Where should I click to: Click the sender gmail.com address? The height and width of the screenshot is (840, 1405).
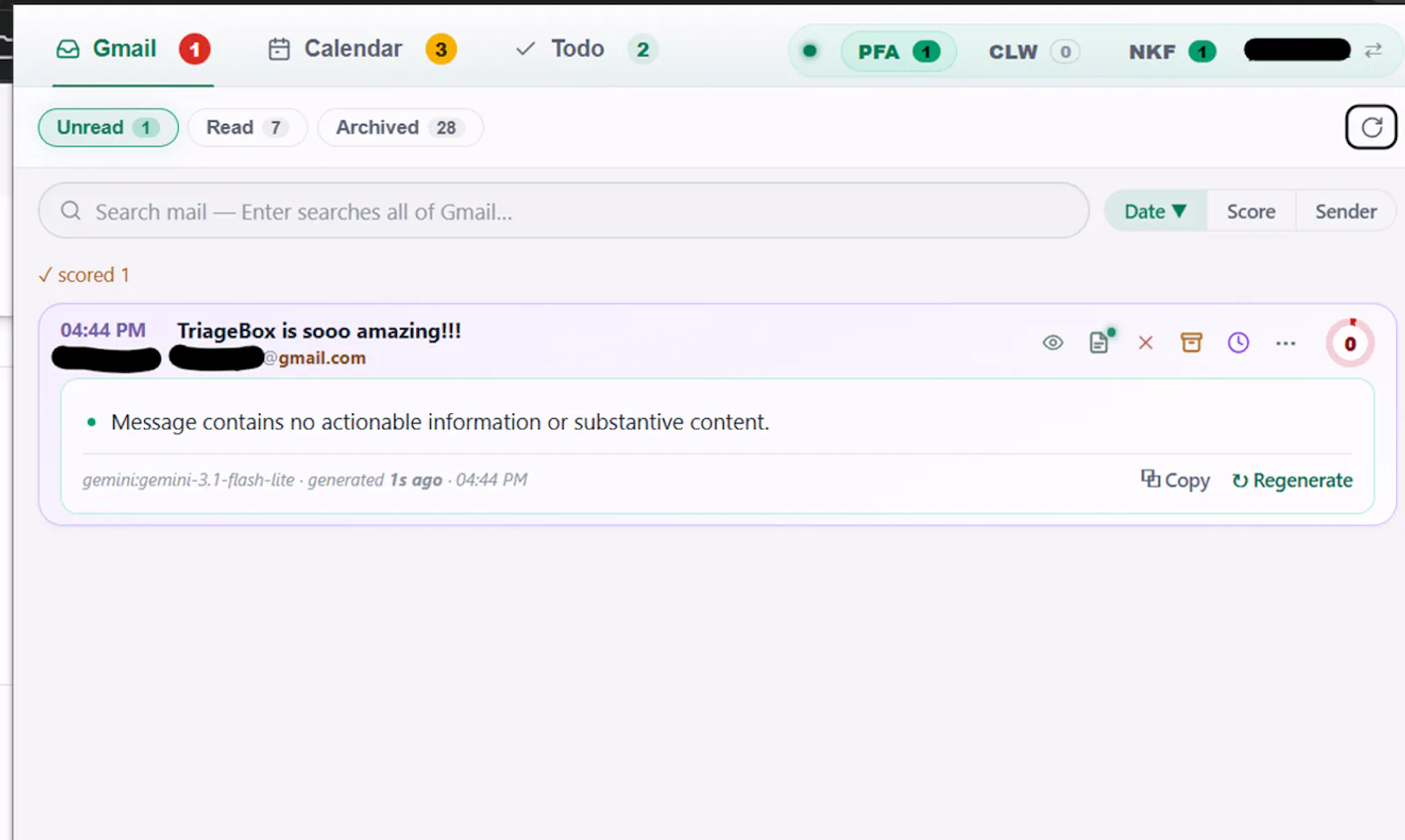pos(314,358)
